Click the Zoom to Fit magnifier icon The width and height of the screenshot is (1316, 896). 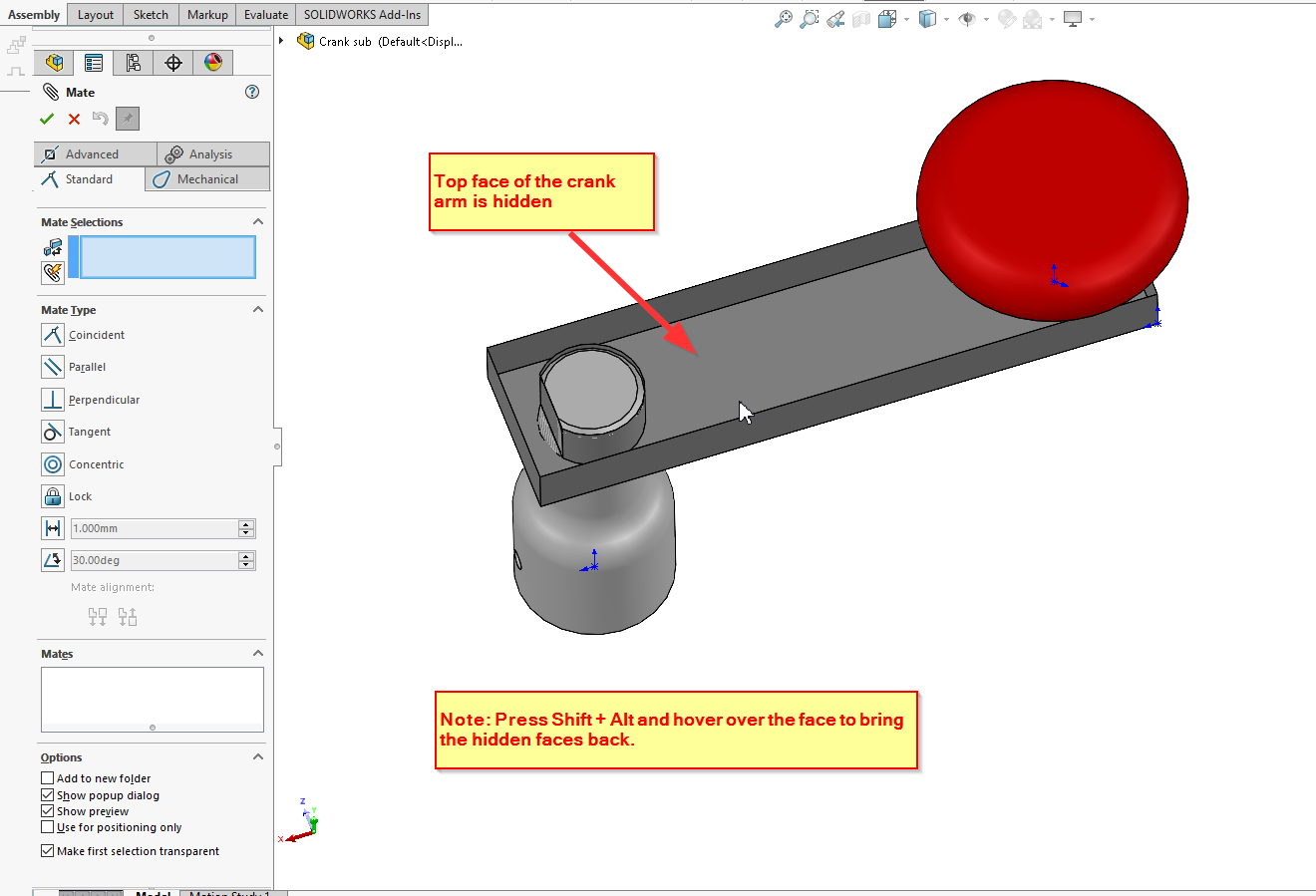tap(784, 19)
